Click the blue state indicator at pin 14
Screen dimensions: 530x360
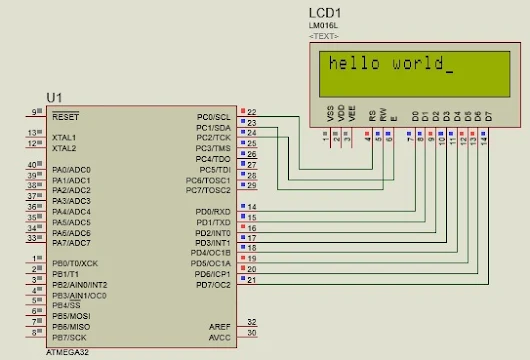[243, 206]
